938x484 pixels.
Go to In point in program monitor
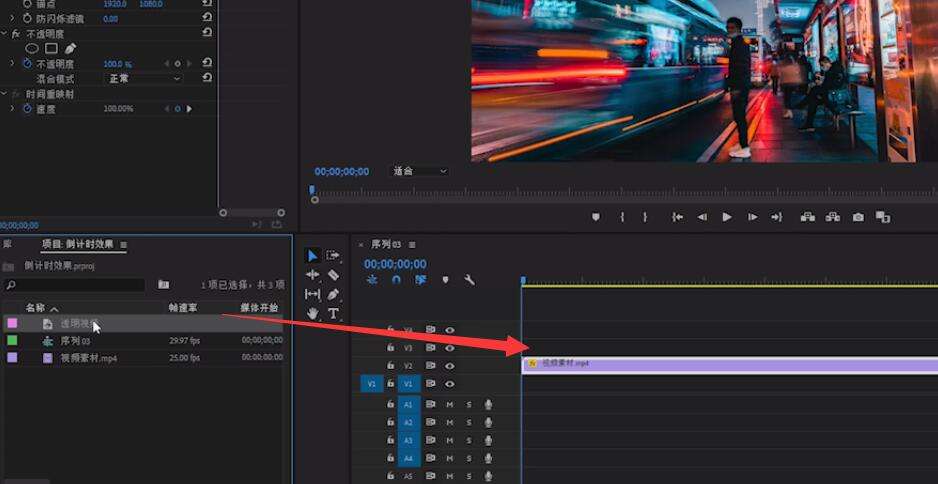(x=677, y=217)
